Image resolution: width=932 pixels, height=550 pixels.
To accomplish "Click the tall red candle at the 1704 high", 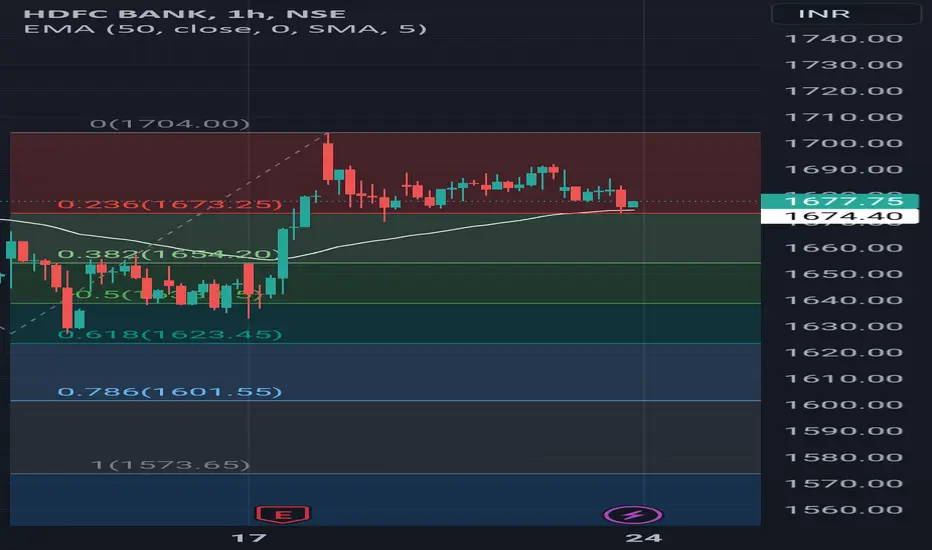I will point(328,161).
